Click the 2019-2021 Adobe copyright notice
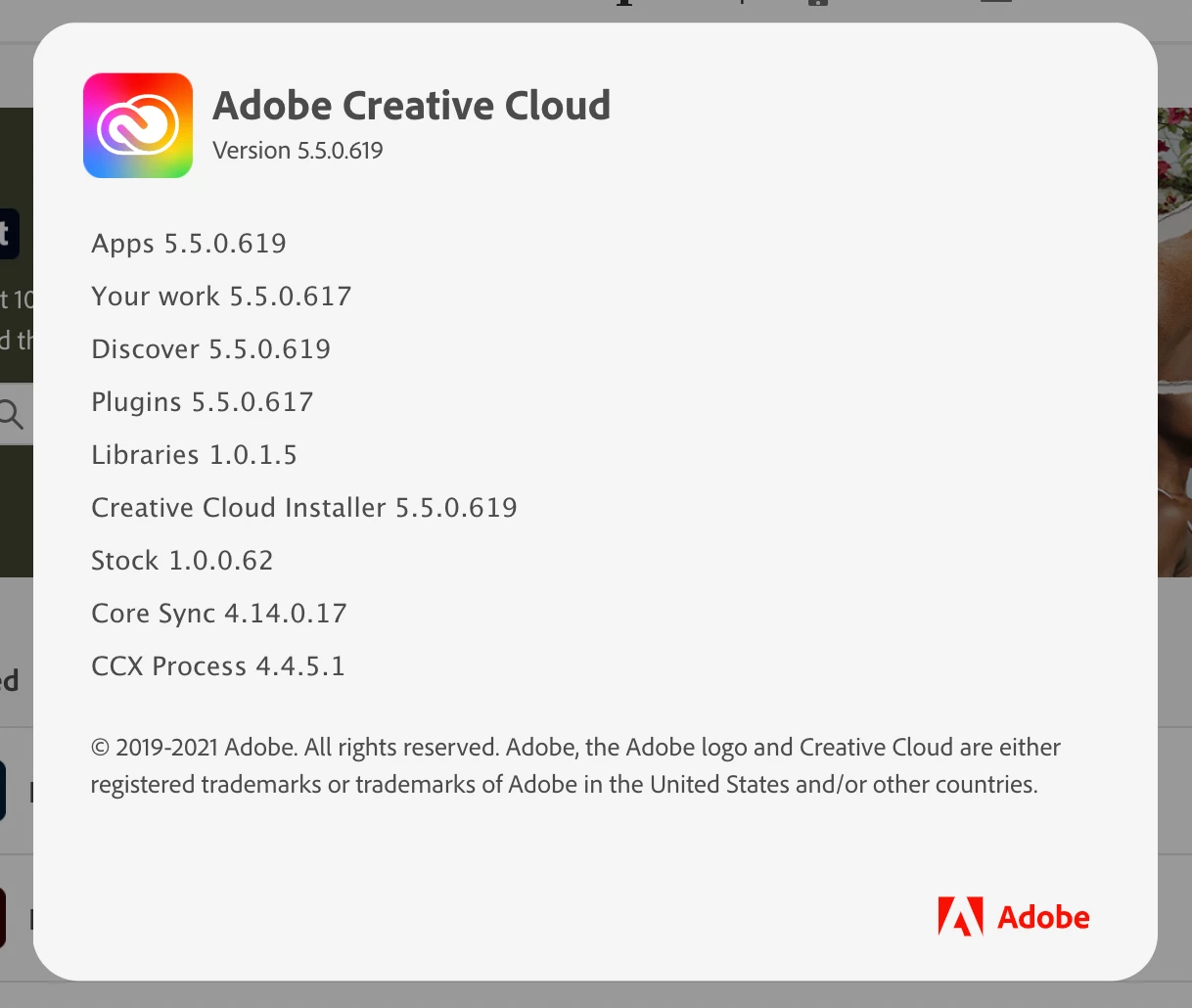The height and width of the screenshot is (1008, 1192). pyautogui.click(x=575, y=766)
